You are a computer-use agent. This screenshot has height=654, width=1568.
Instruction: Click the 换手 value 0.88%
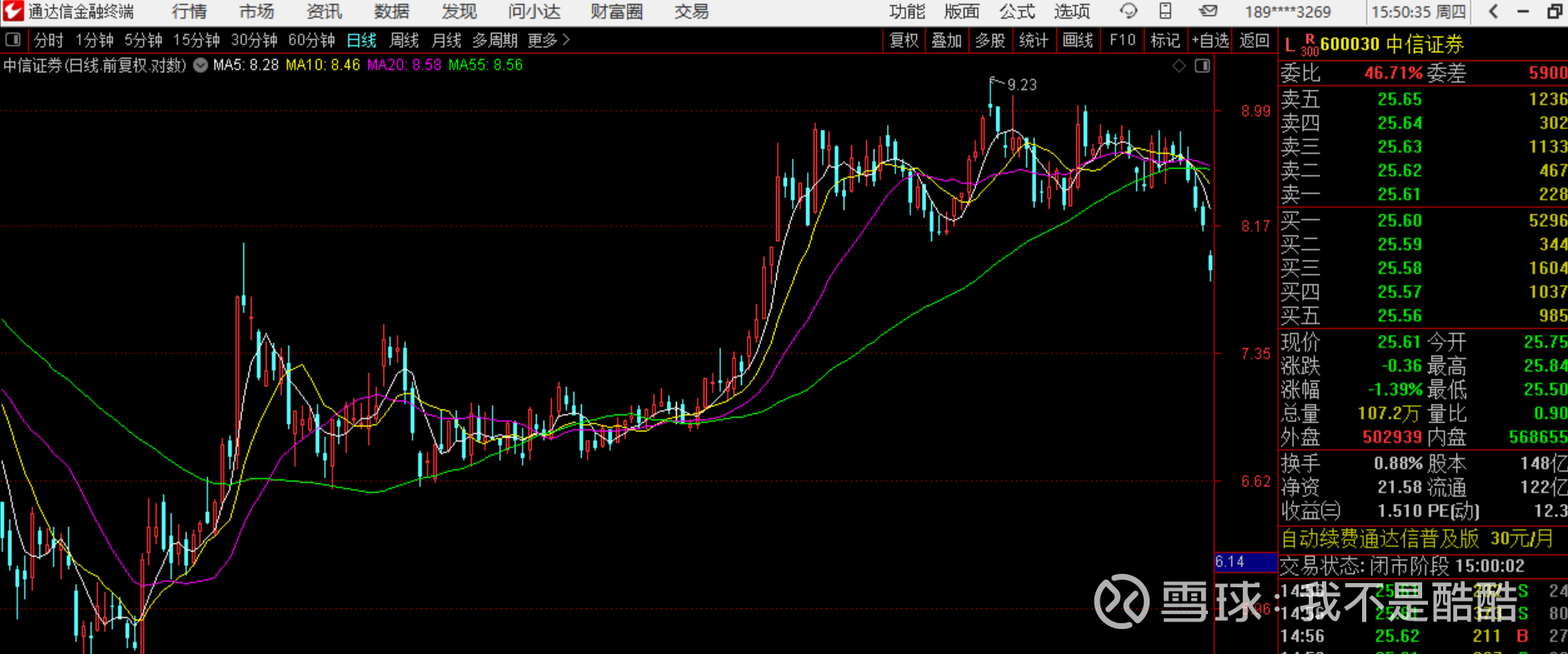point(1399,463)
